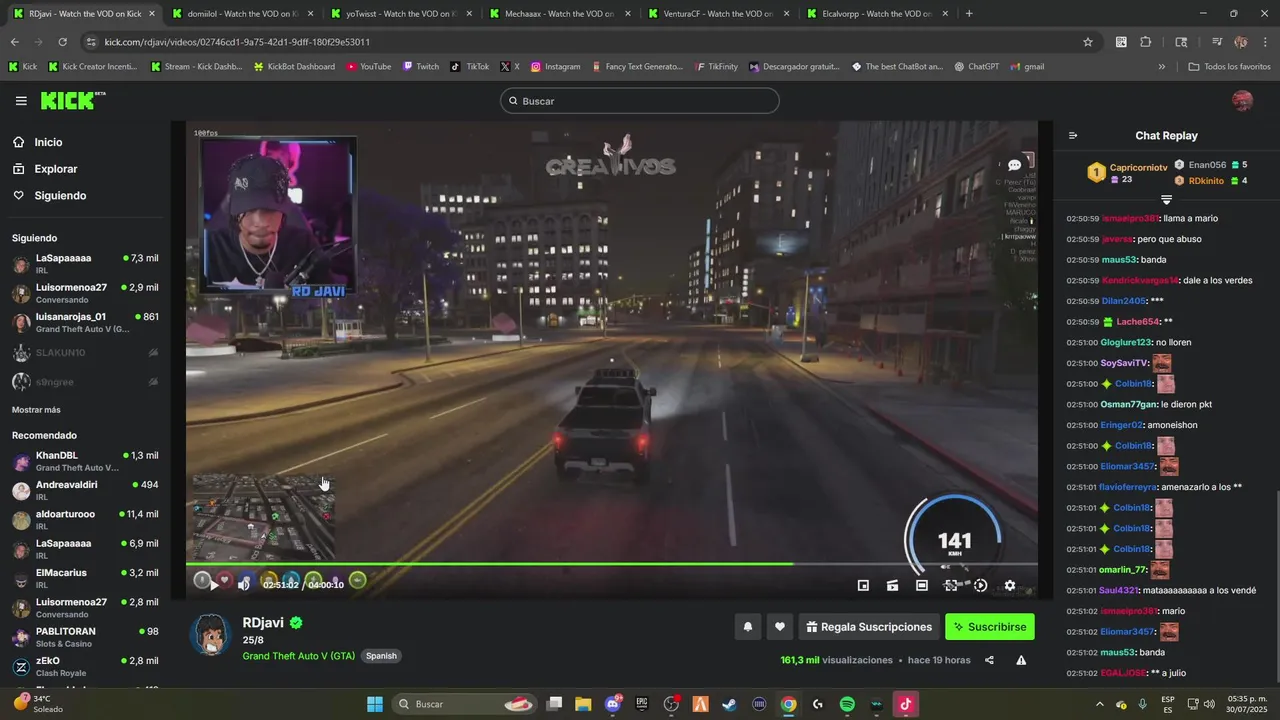Screen dimensions: 1280x720
Task: Open Discord from the taskbar
Action: [x=613, y=704]
